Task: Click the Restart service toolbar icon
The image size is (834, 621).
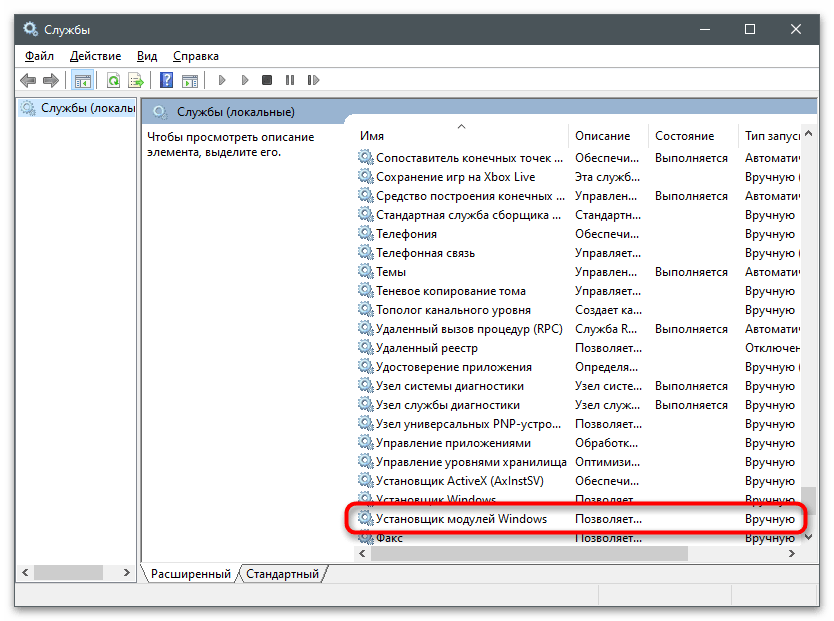Action: click(x=311, y=80)
